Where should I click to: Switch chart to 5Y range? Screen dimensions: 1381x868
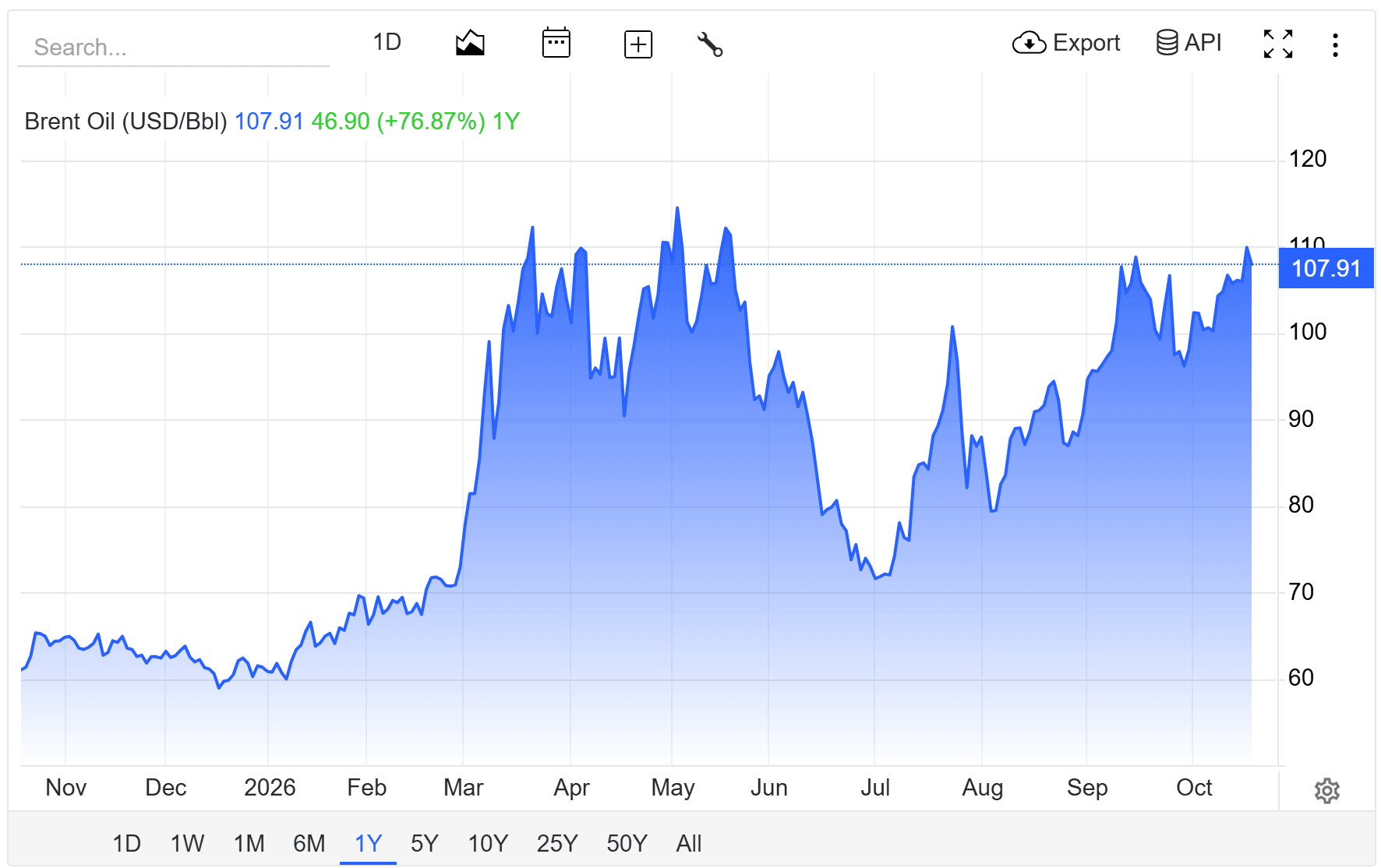425,843
